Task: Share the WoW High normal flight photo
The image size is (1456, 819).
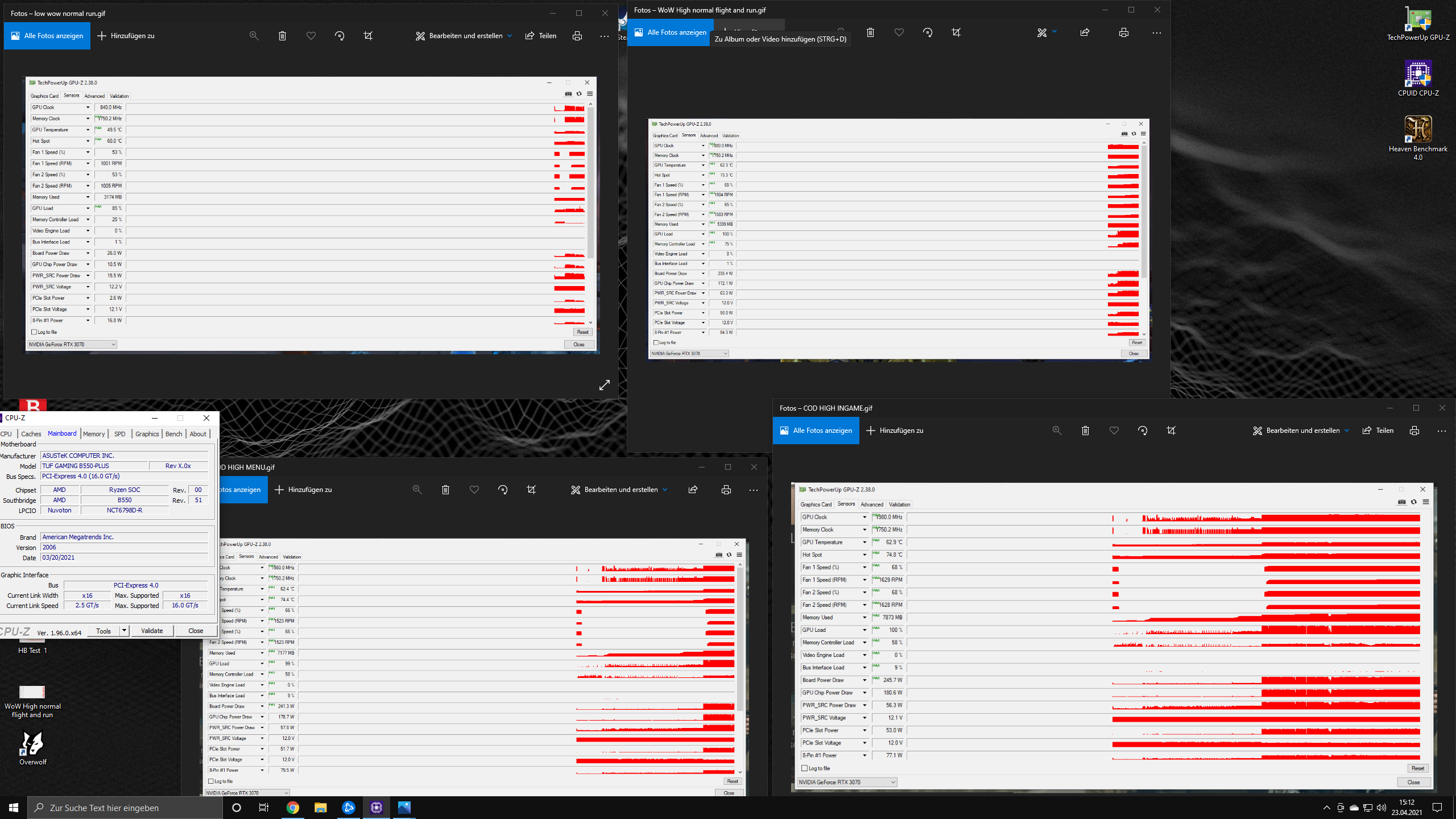Action: point(1085,32)
